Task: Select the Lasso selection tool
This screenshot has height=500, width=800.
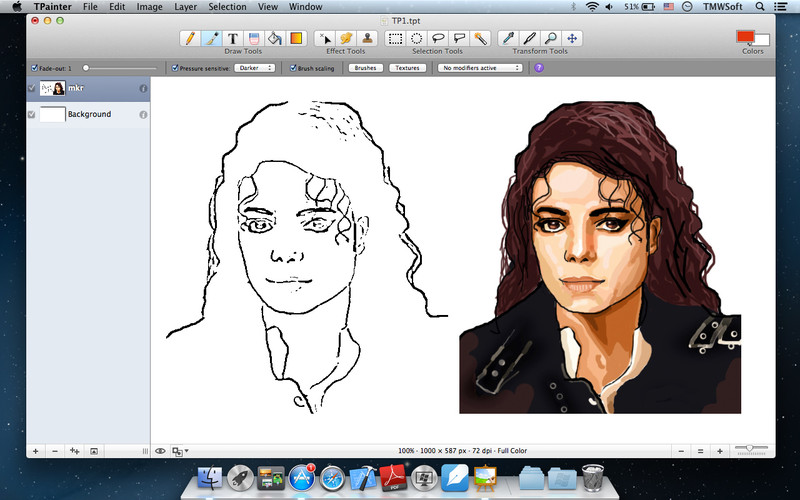Action: pyautogui.click(x=438, y=38)
